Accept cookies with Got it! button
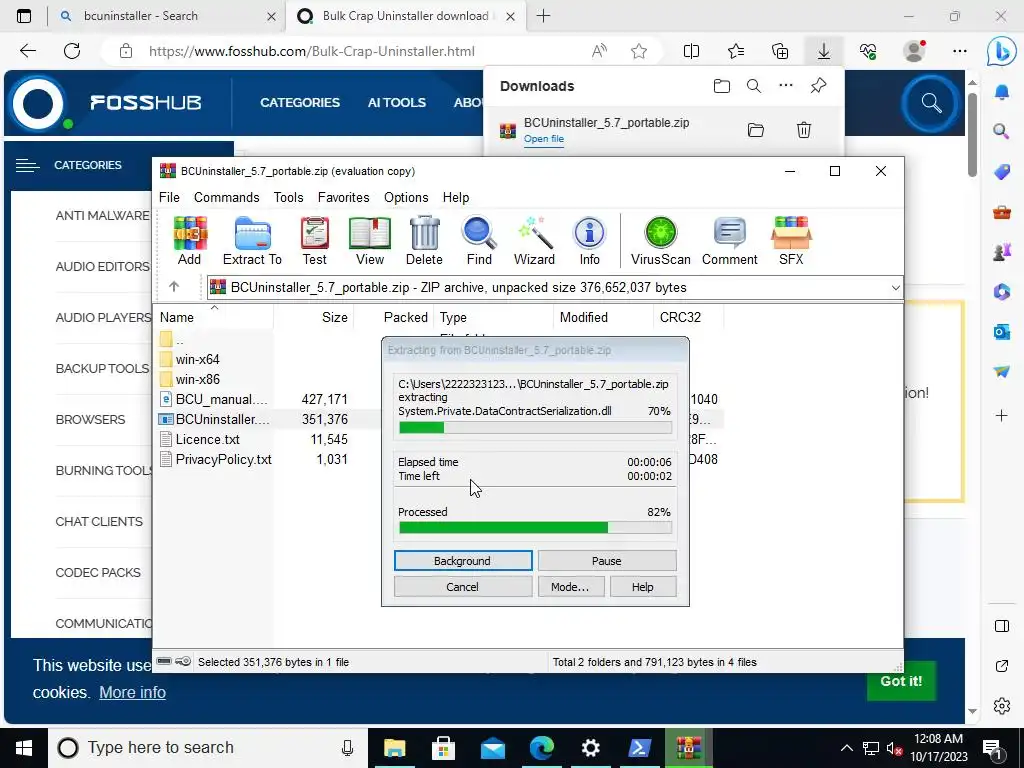 (x=901, y=680)
